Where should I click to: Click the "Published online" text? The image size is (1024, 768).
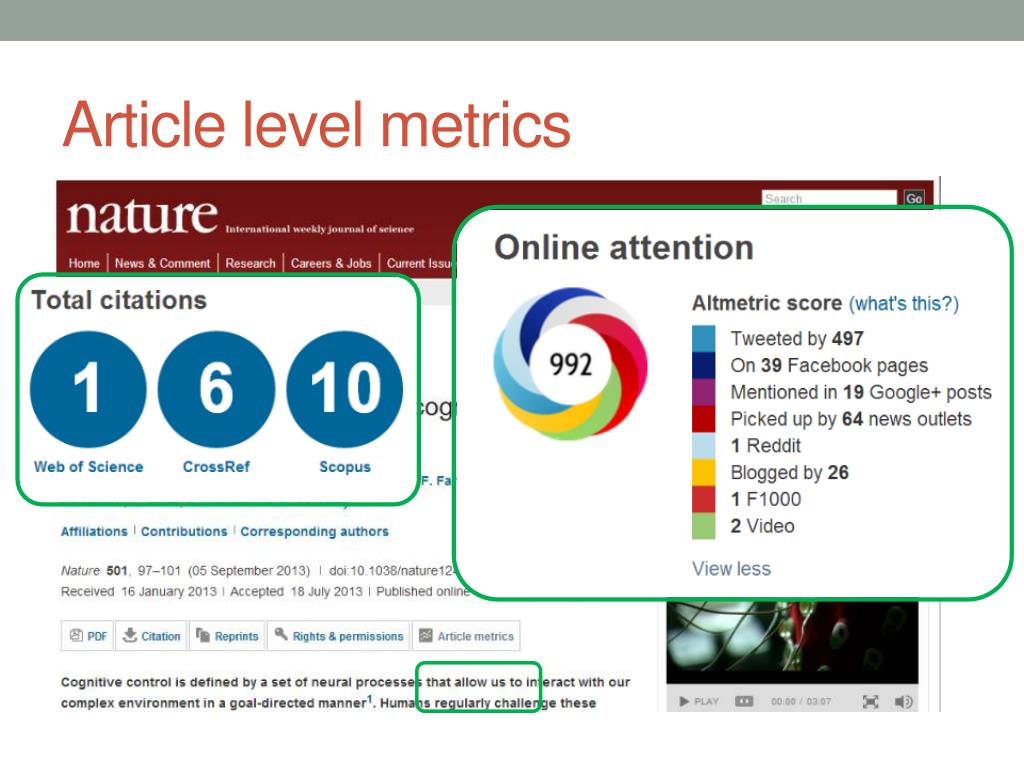[x=423, y=592]
